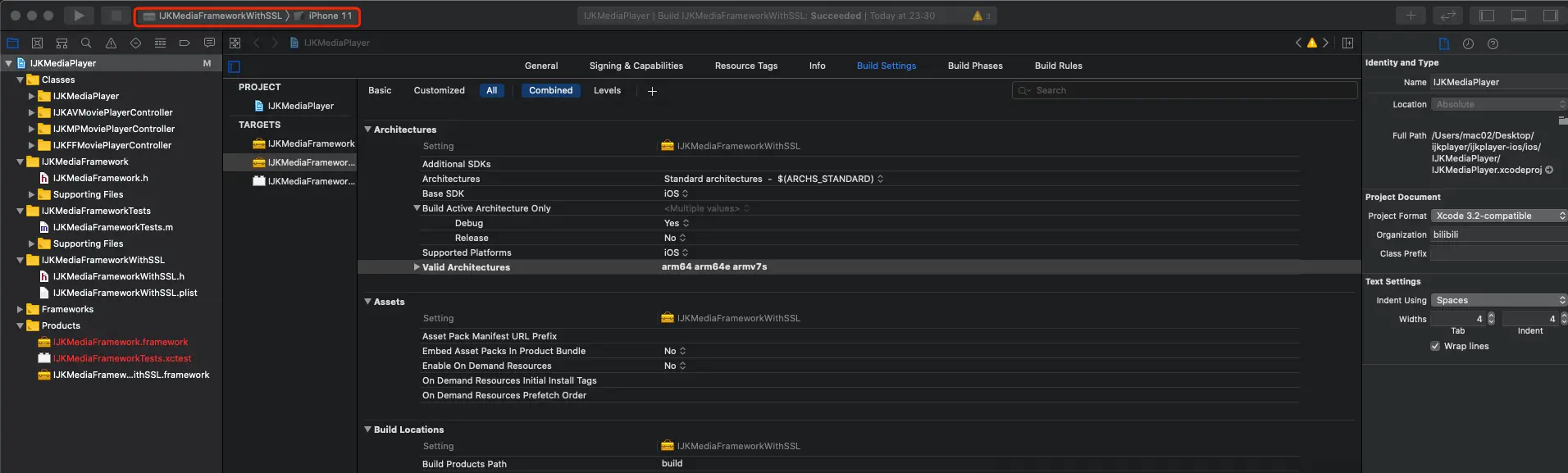Toggle the Wrap lines checkbox
The height and width of the screenshot is (473, 1568).
(1435, 346)
